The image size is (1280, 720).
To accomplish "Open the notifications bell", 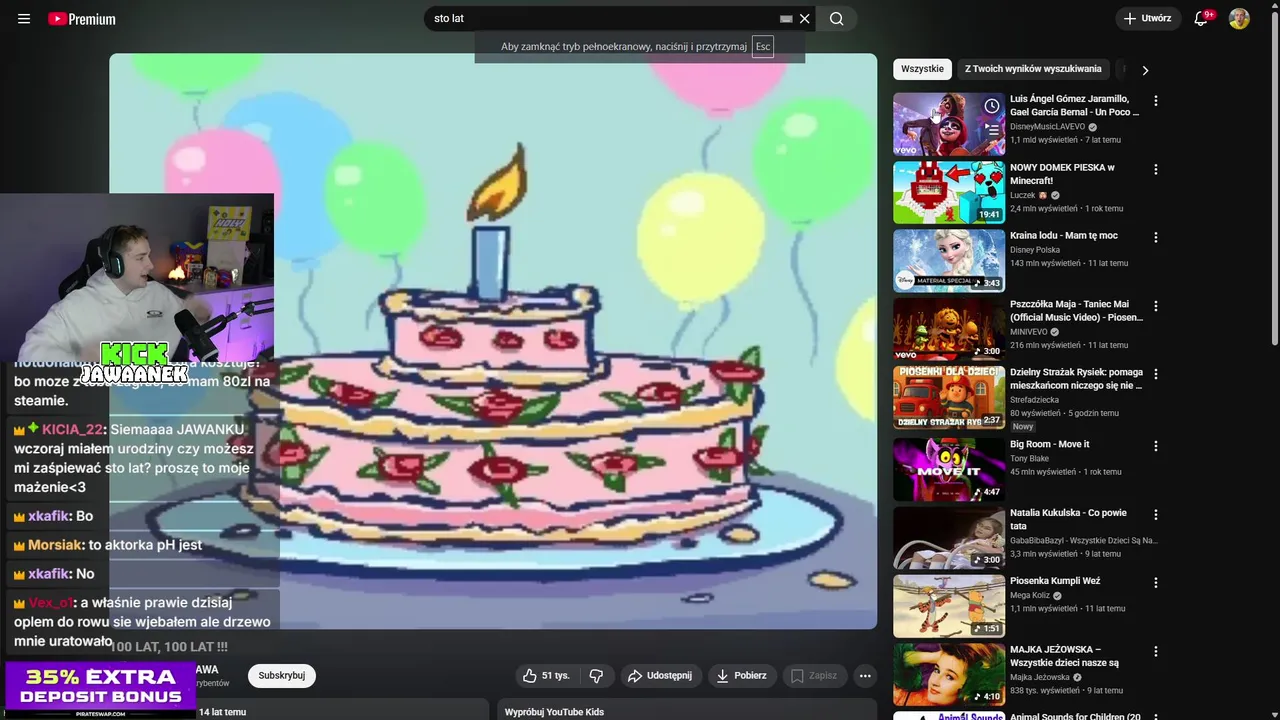I will [1202, 19].
